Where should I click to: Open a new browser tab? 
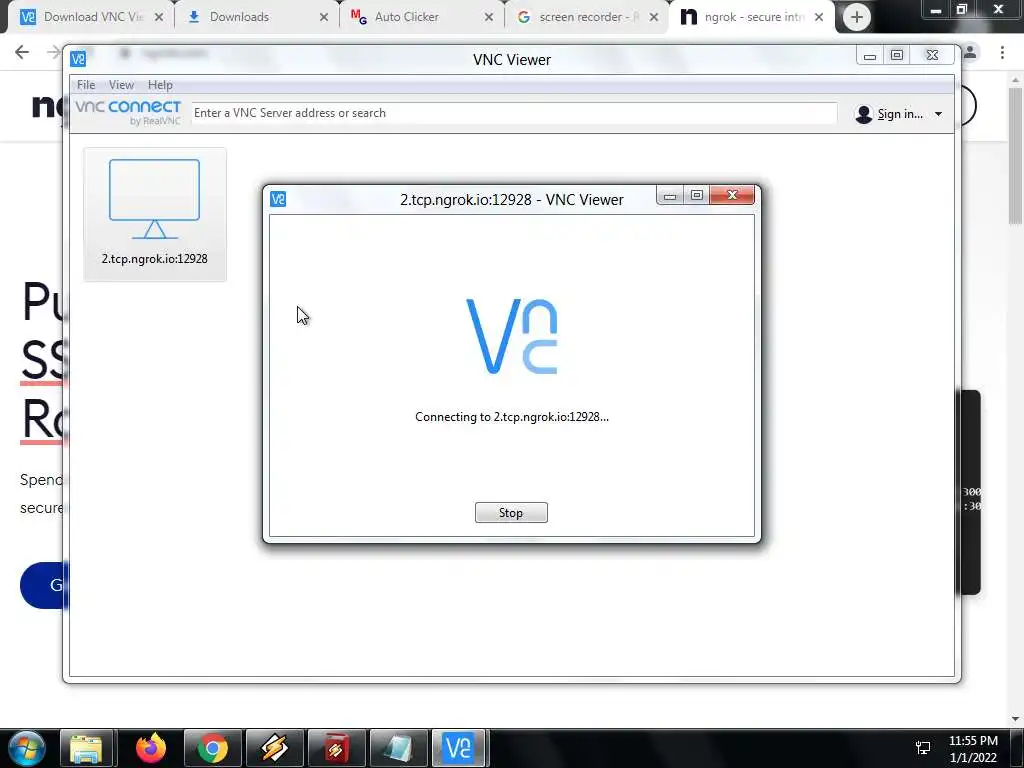tap(857, 17)
